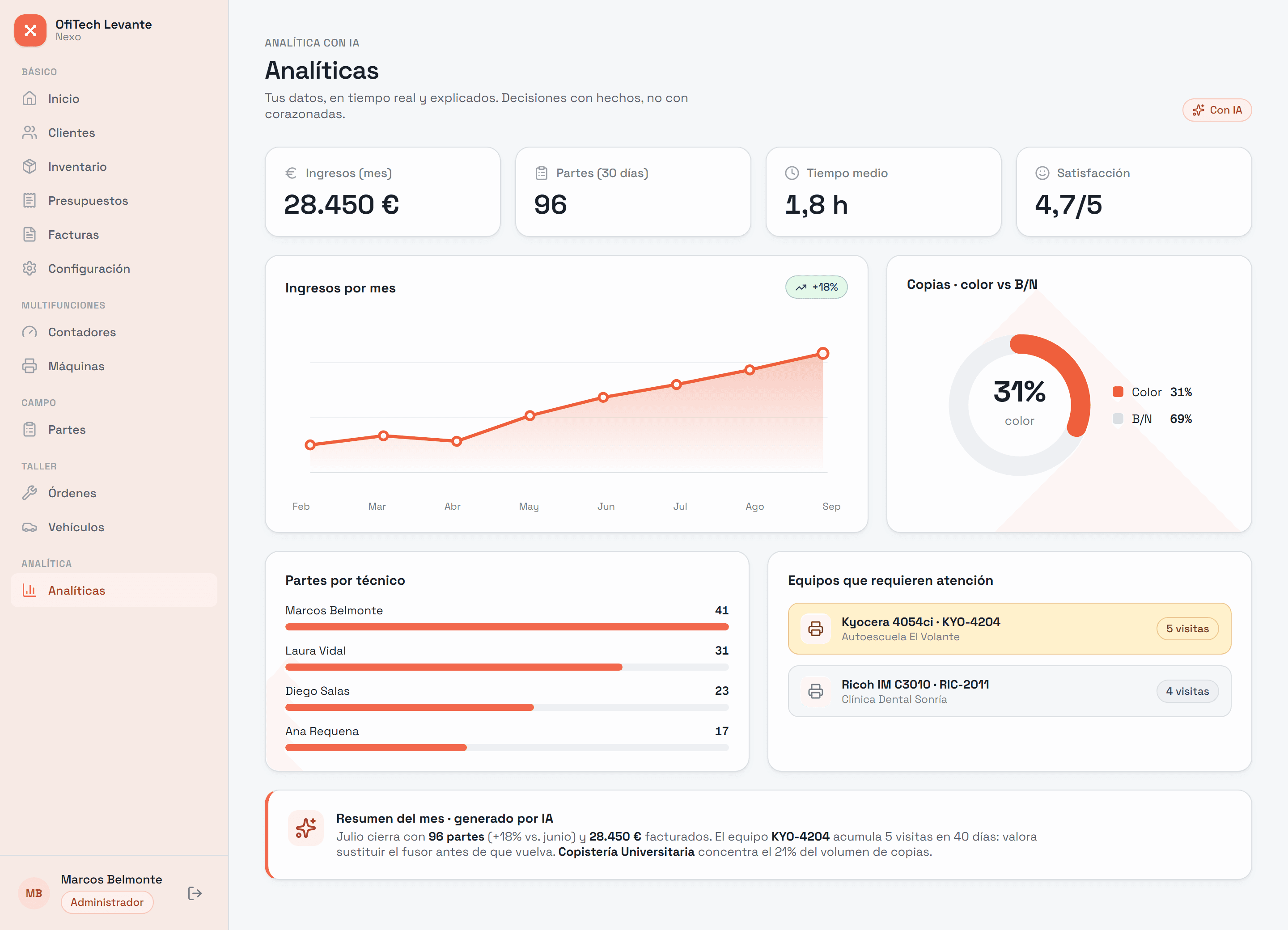Viewport: 1288px width, 930px height.
Task: Click the Contadores gauge icon
Action: tap(30, 332)
